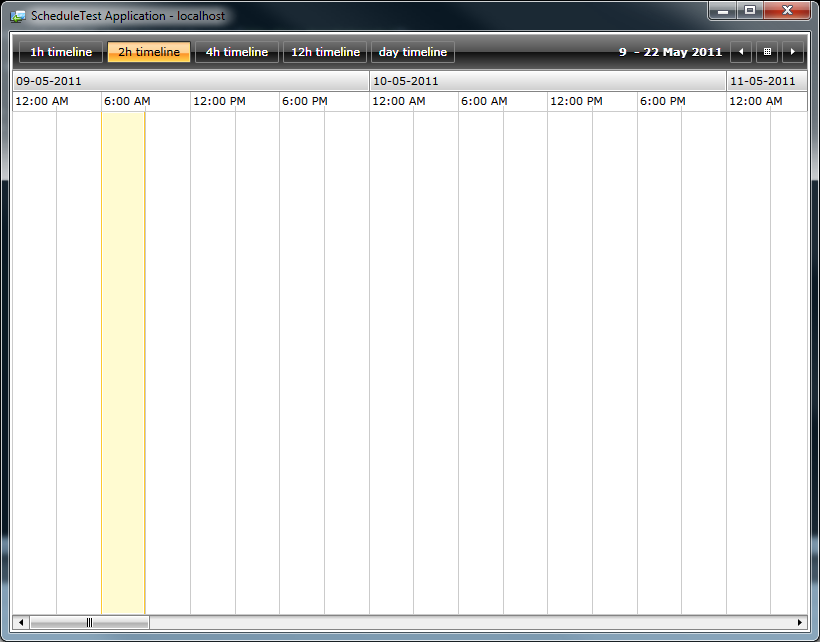Click the empty scrollbar track to page right
820x642 pixels.
[471, 622]
